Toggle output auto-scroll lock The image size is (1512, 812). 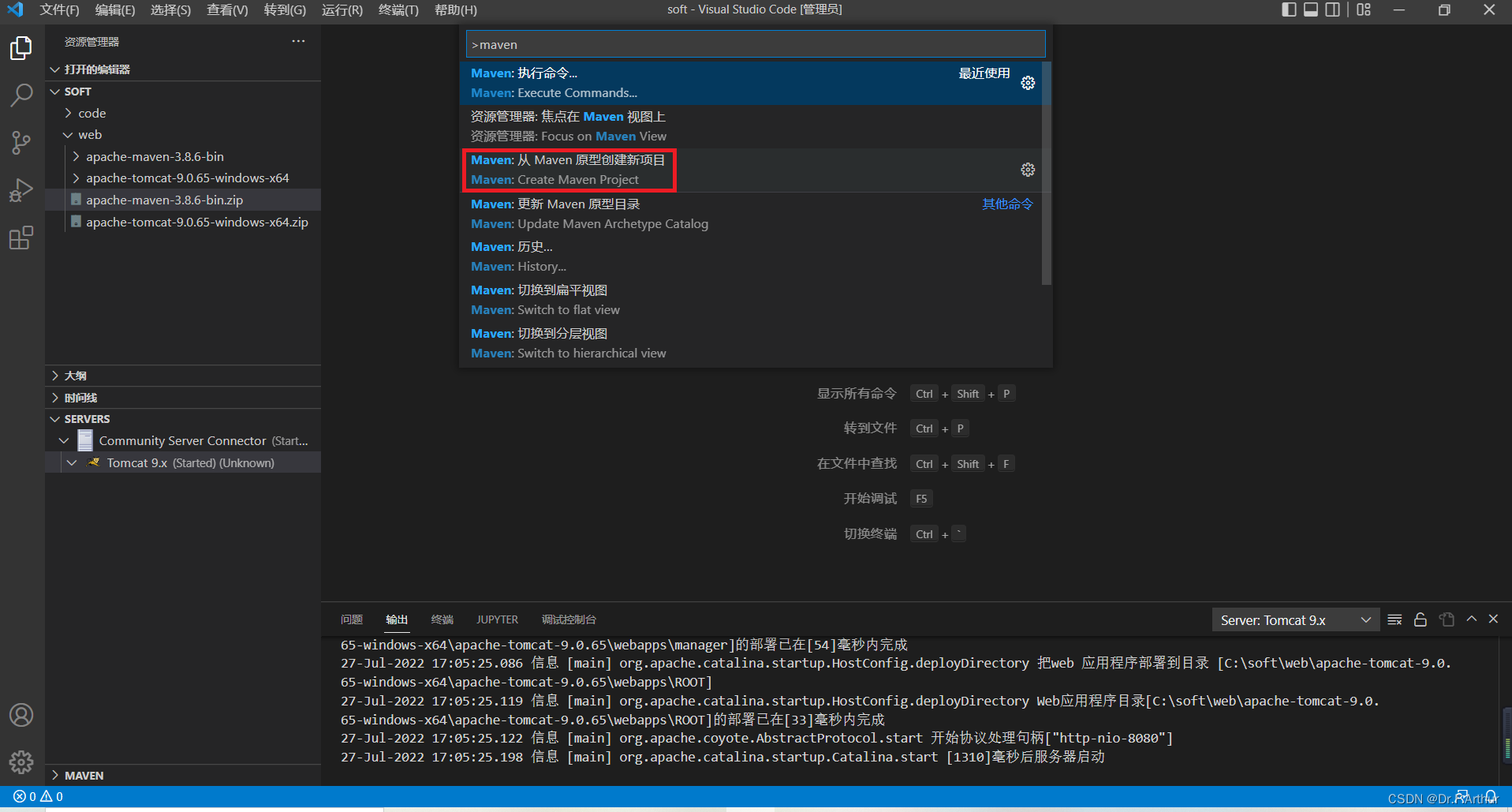[1421, 619]
